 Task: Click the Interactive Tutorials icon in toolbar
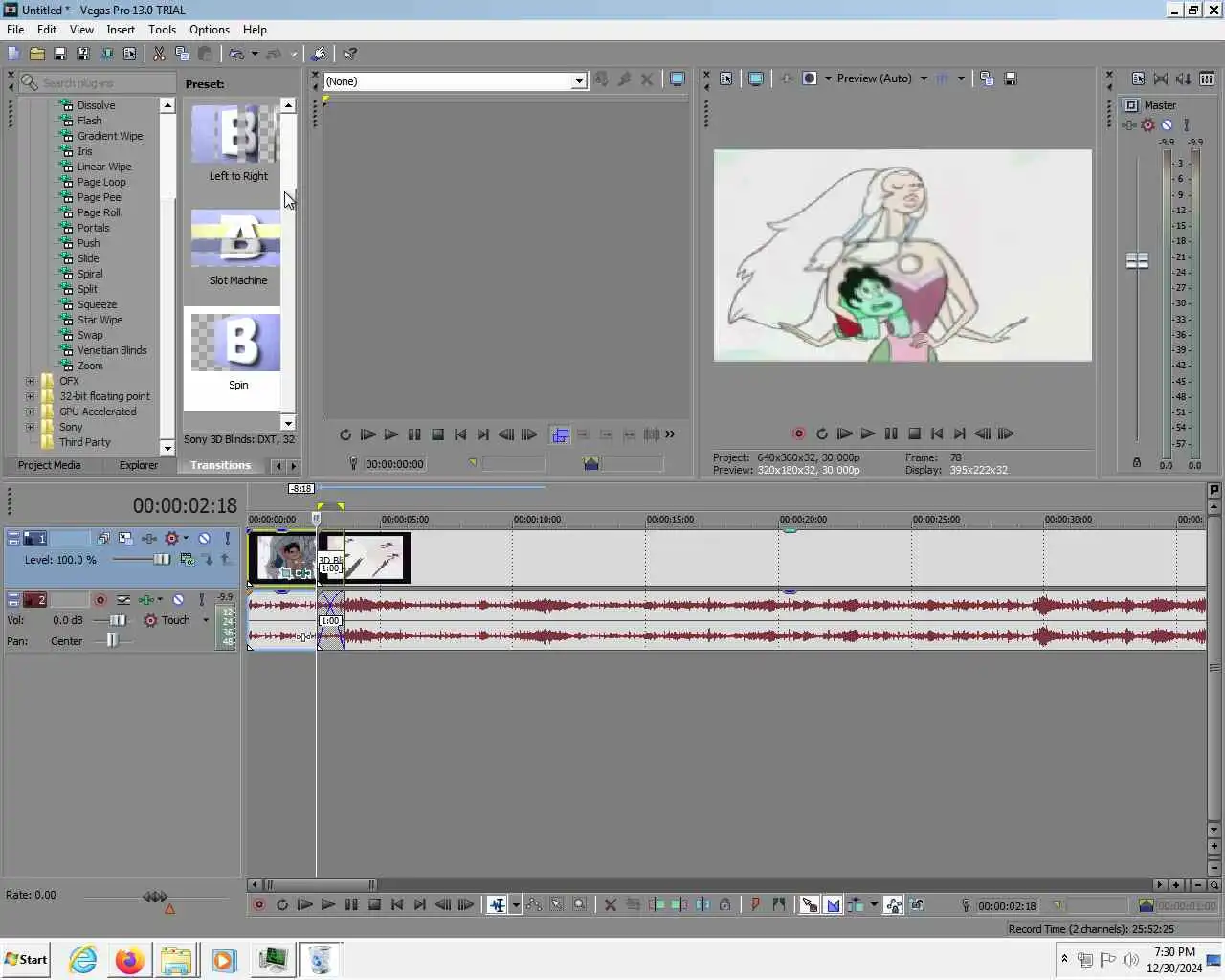click(x=320, y=54)
